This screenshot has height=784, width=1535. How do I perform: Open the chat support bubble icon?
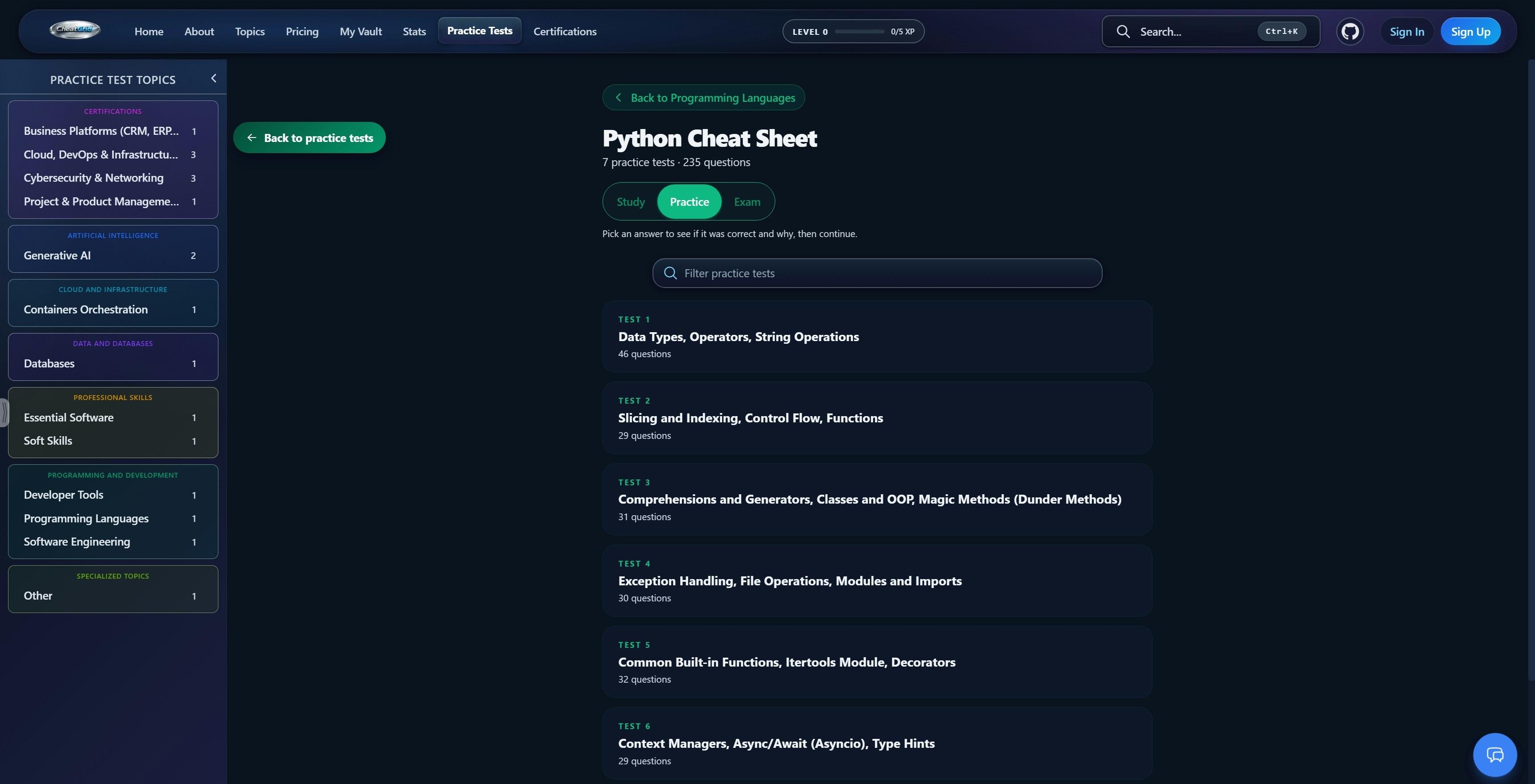pos(1494,754)
